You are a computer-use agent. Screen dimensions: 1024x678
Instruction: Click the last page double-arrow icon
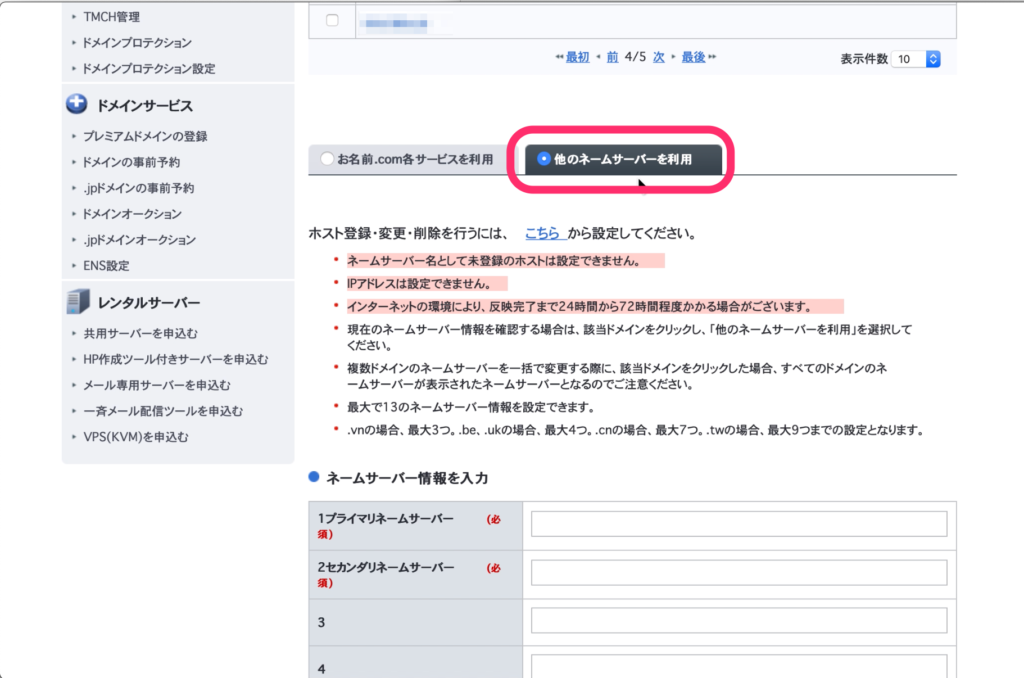tap(712, 58)
